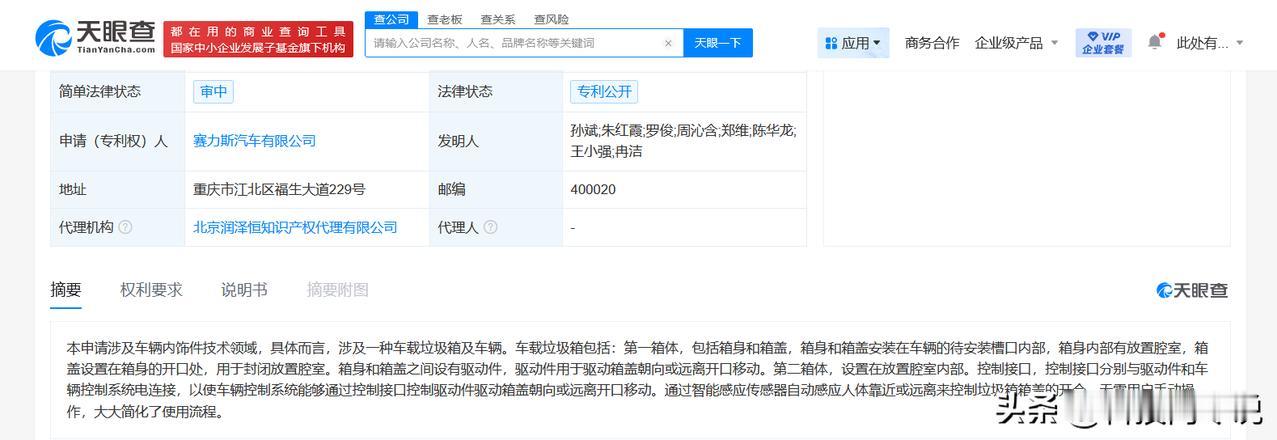Viewport: 1277px width, 440px height.
Task: Select the 说明书 tab
Action: [x=244, y=290]
